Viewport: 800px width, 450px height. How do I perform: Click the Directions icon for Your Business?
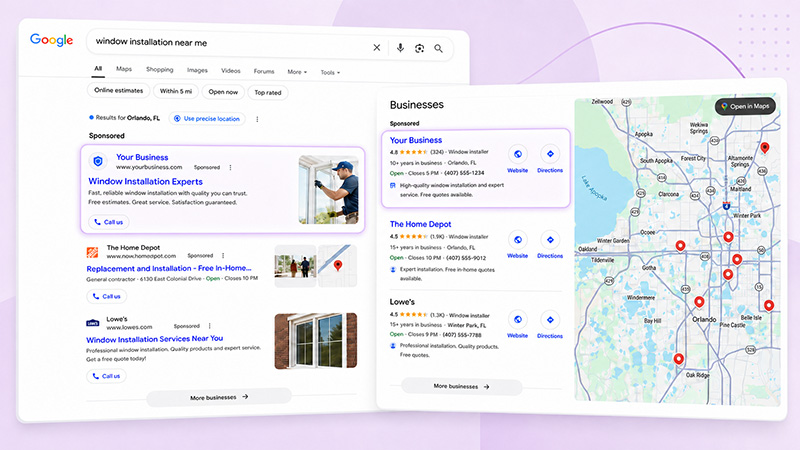pos(550,154)
